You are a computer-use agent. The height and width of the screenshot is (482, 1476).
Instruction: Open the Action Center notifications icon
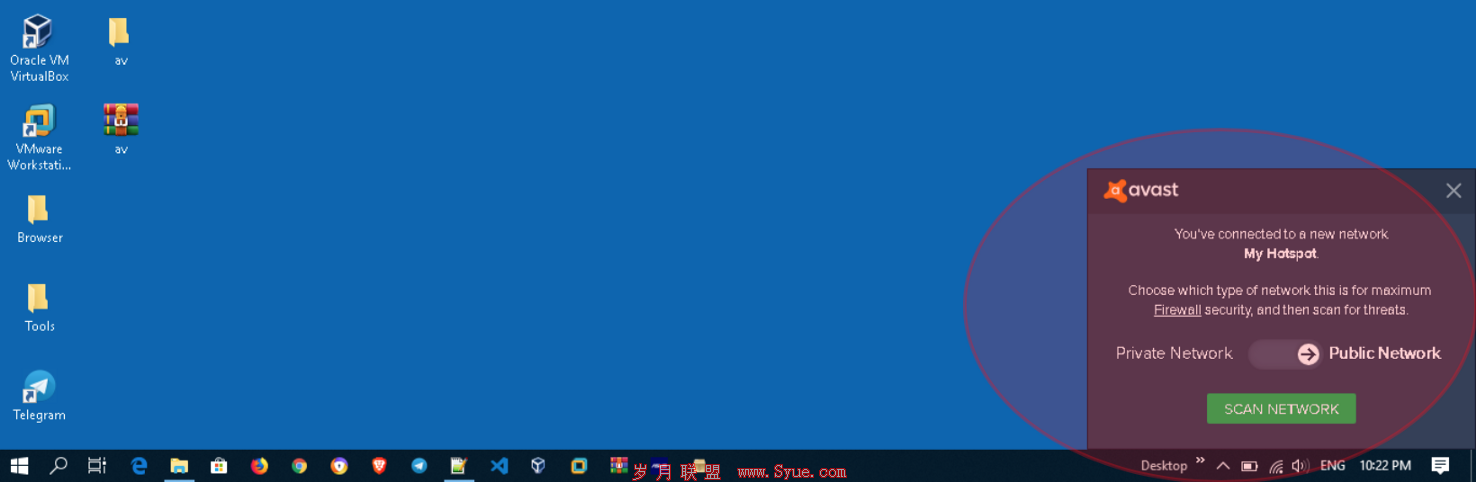point(1440,465)
